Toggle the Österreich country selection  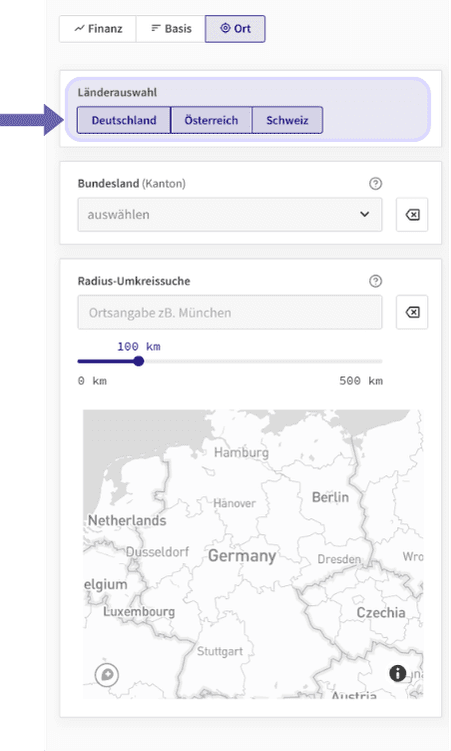[211, 120]
